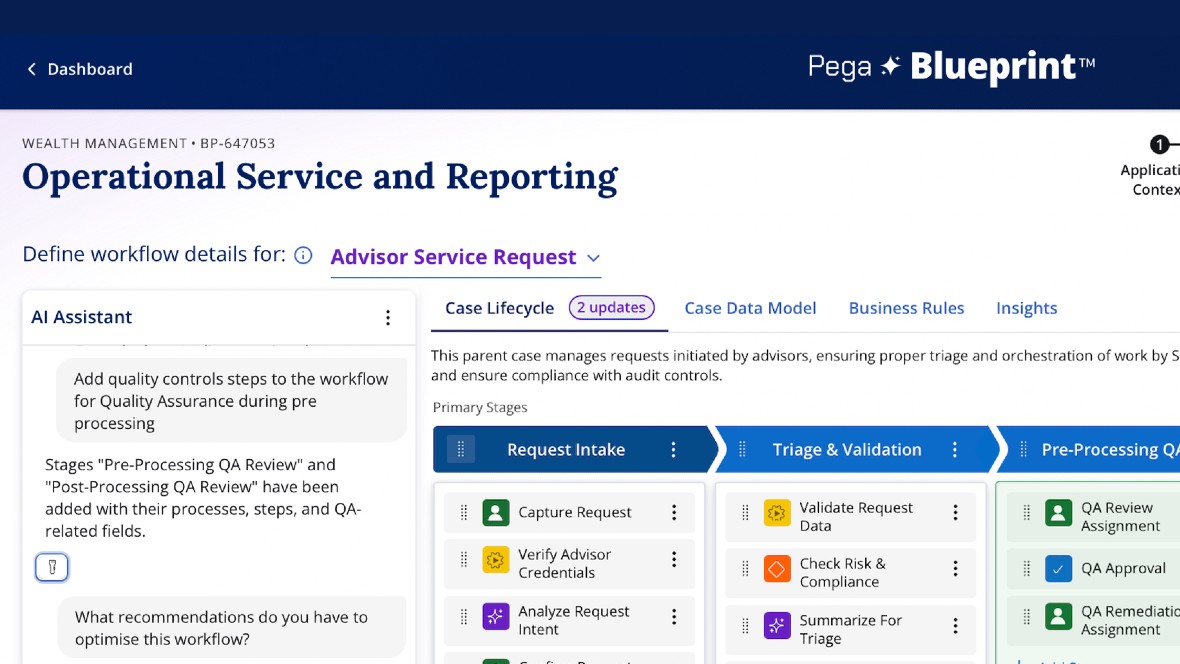Viewport: 1180px width, 664px height.
Task: Switch to the Case Data Model tab
Action: [750, 308]
